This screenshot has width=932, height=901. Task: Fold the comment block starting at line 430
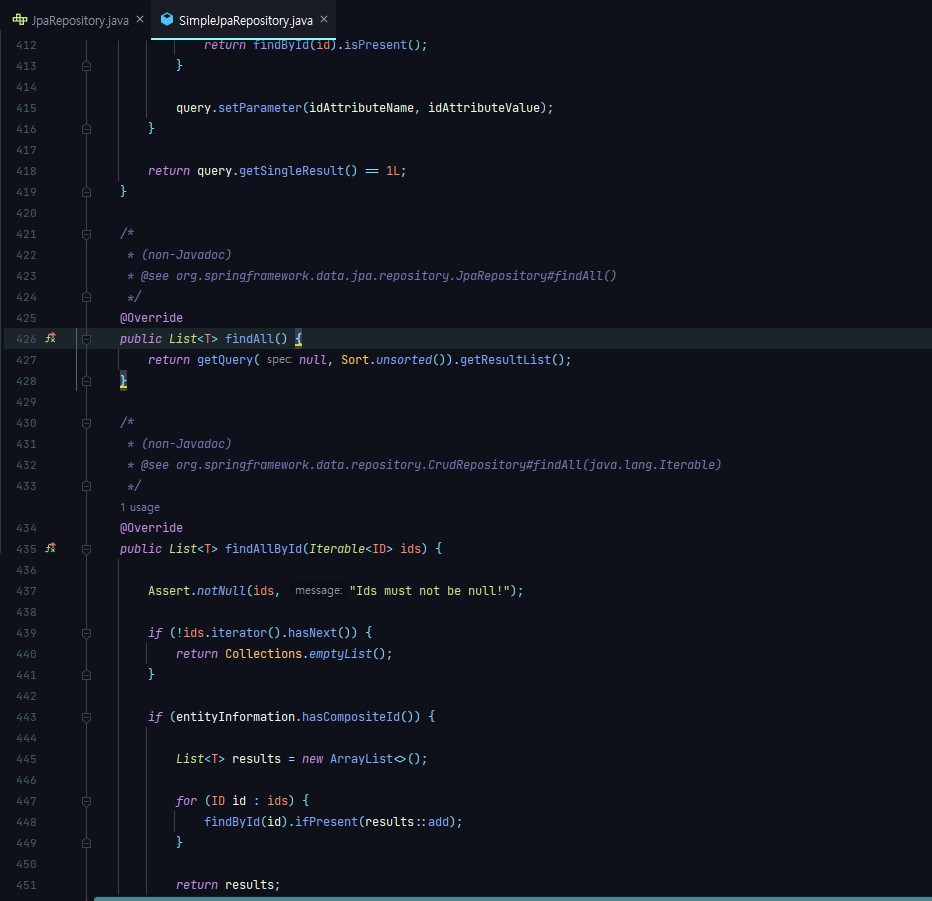point(86,423)
